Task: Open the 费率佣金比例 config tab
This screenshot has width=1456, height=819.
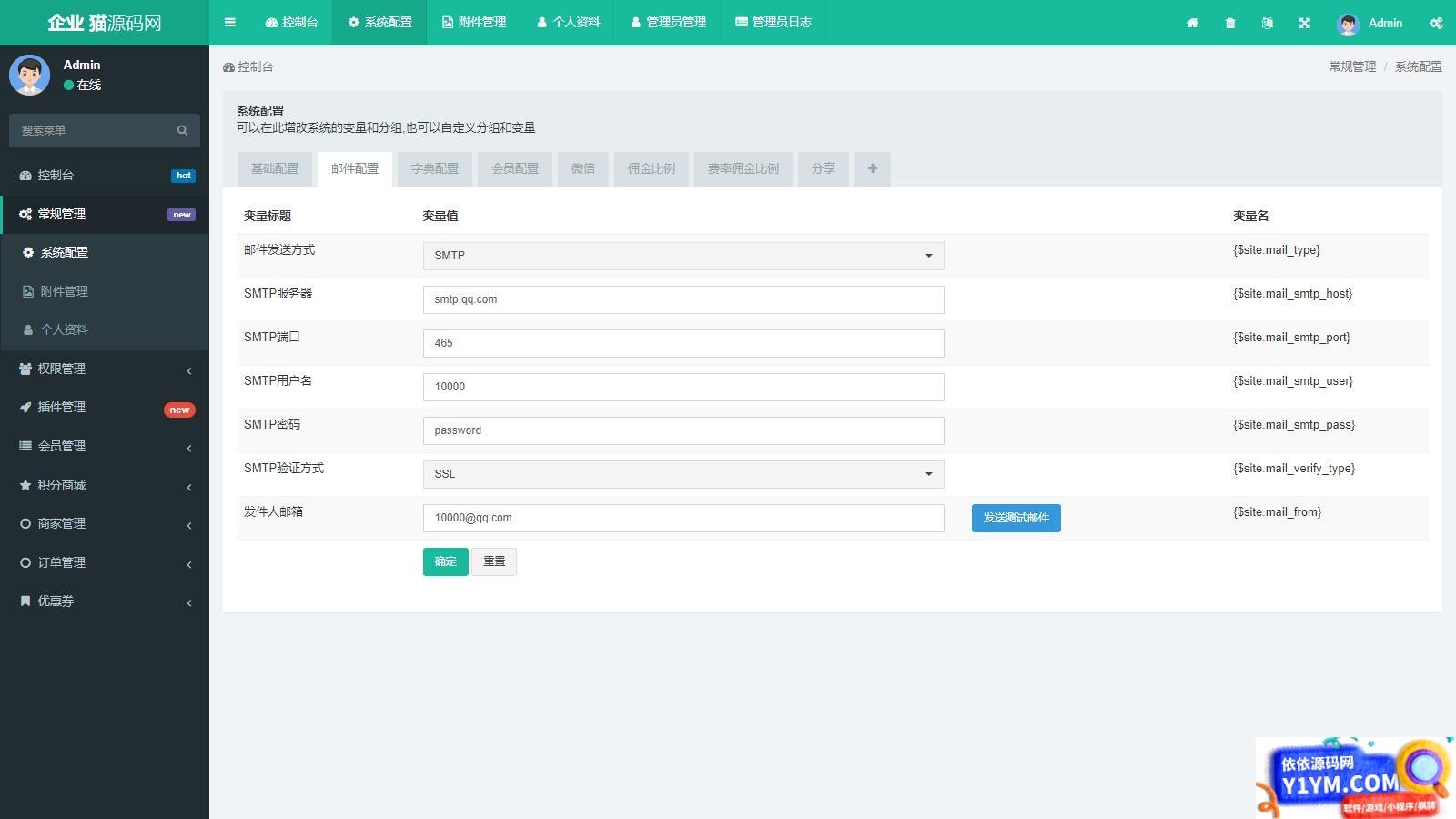Action: click(743, 169)
